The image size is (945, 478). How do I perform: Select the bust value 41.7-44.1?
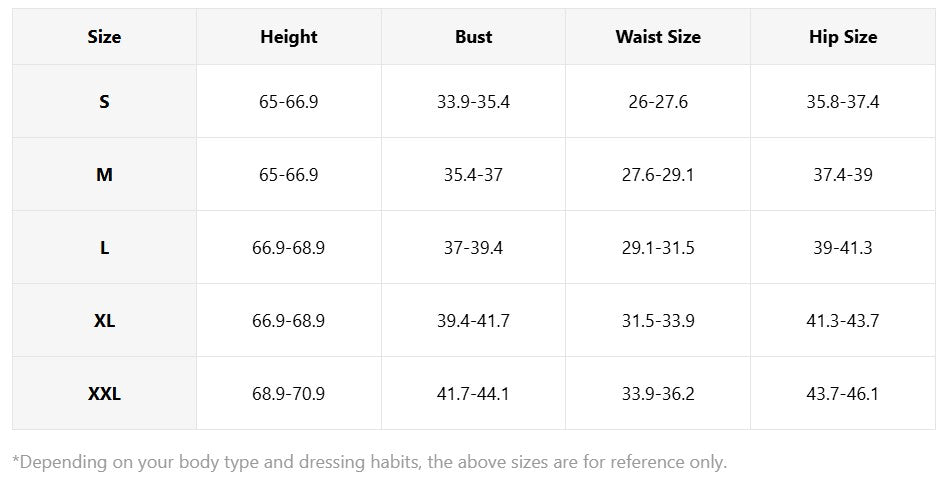click(473, 394)
